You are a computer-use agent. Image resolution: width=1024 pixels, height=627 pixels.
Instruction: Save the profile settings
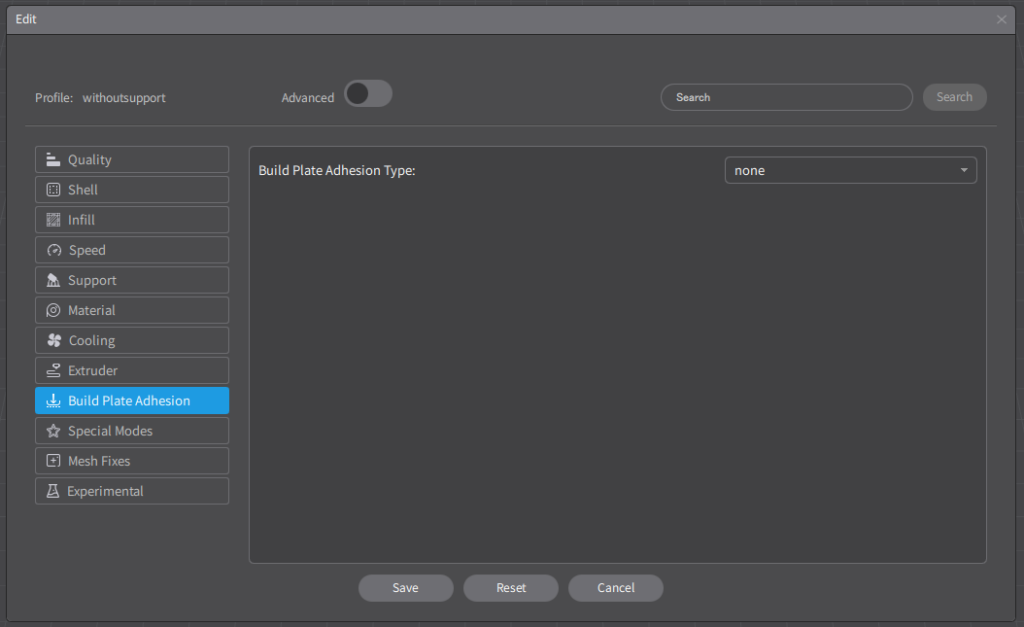[x=405, y=588]
